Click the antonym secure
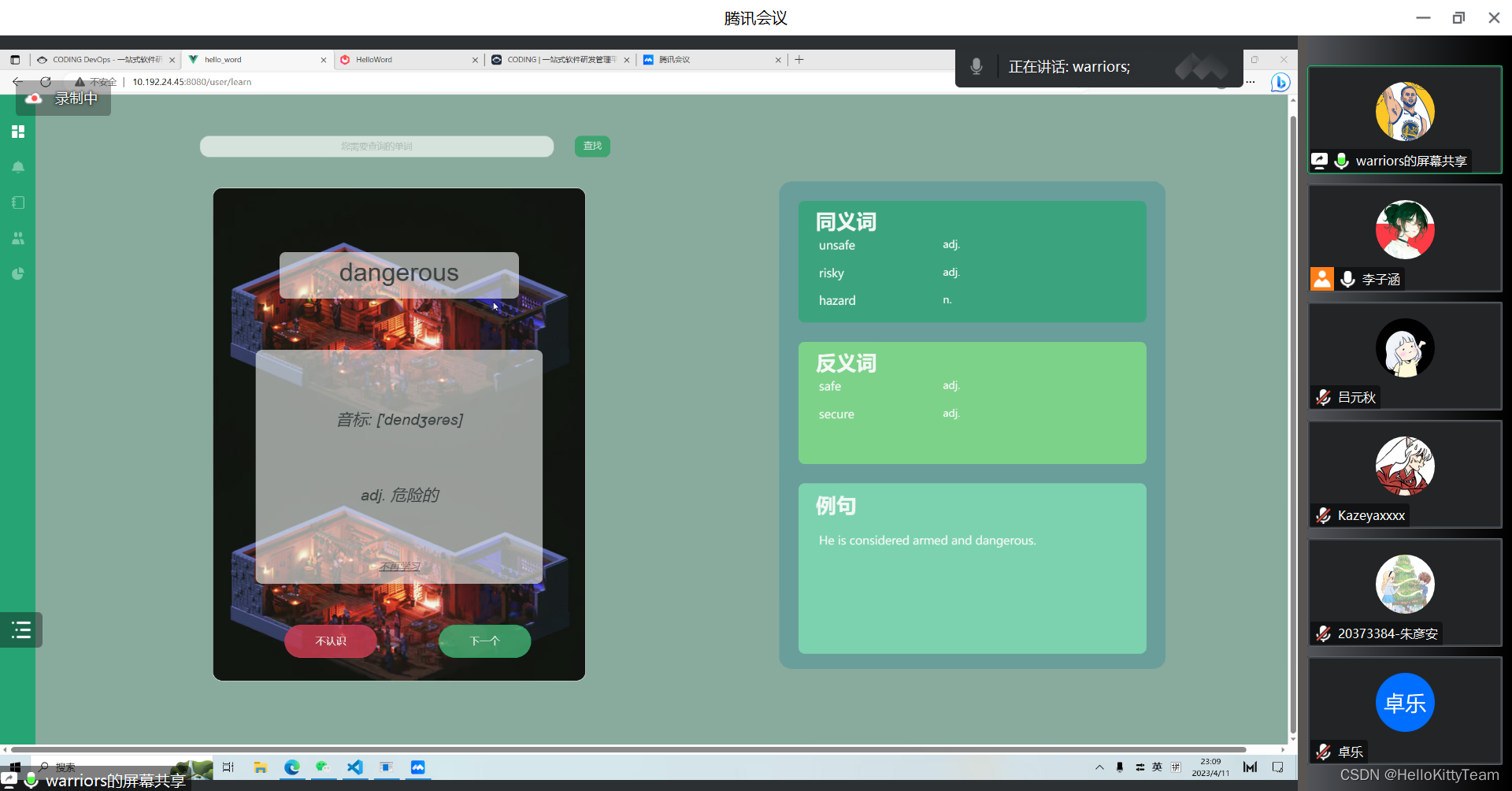This screenshot has height=791, width=1512. (x=836, y=414)
